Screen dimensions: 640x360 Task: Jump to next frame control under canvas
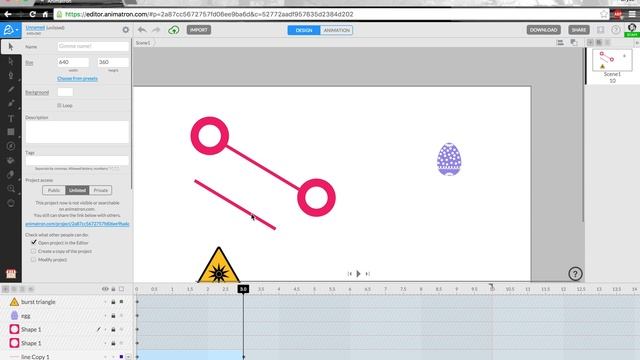pyautogui.click(x=367, y=274)
